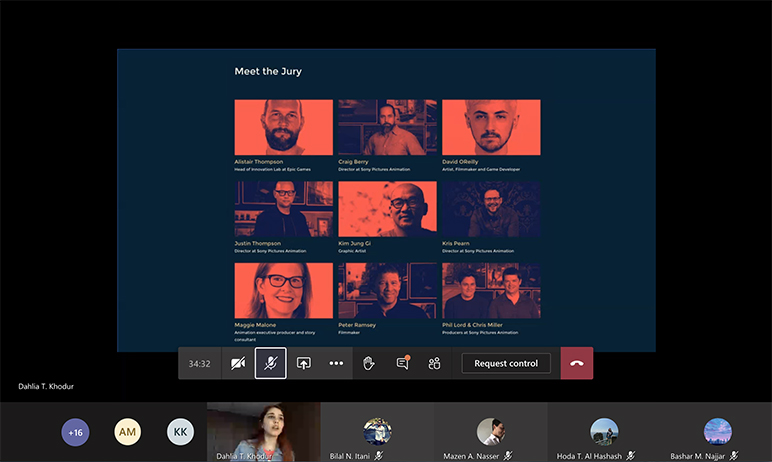Click the 34:32 call duration timer
772x462 pixels.
(199, 364)
